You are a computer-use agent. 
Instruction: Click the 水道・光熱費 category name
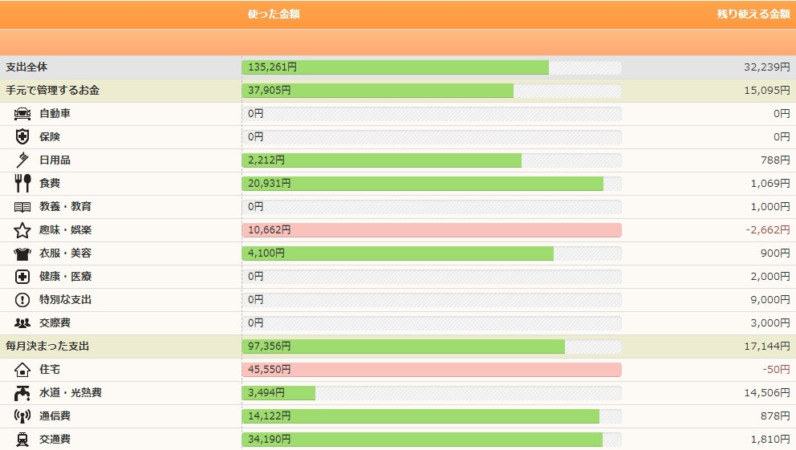(x=71, y=393)
